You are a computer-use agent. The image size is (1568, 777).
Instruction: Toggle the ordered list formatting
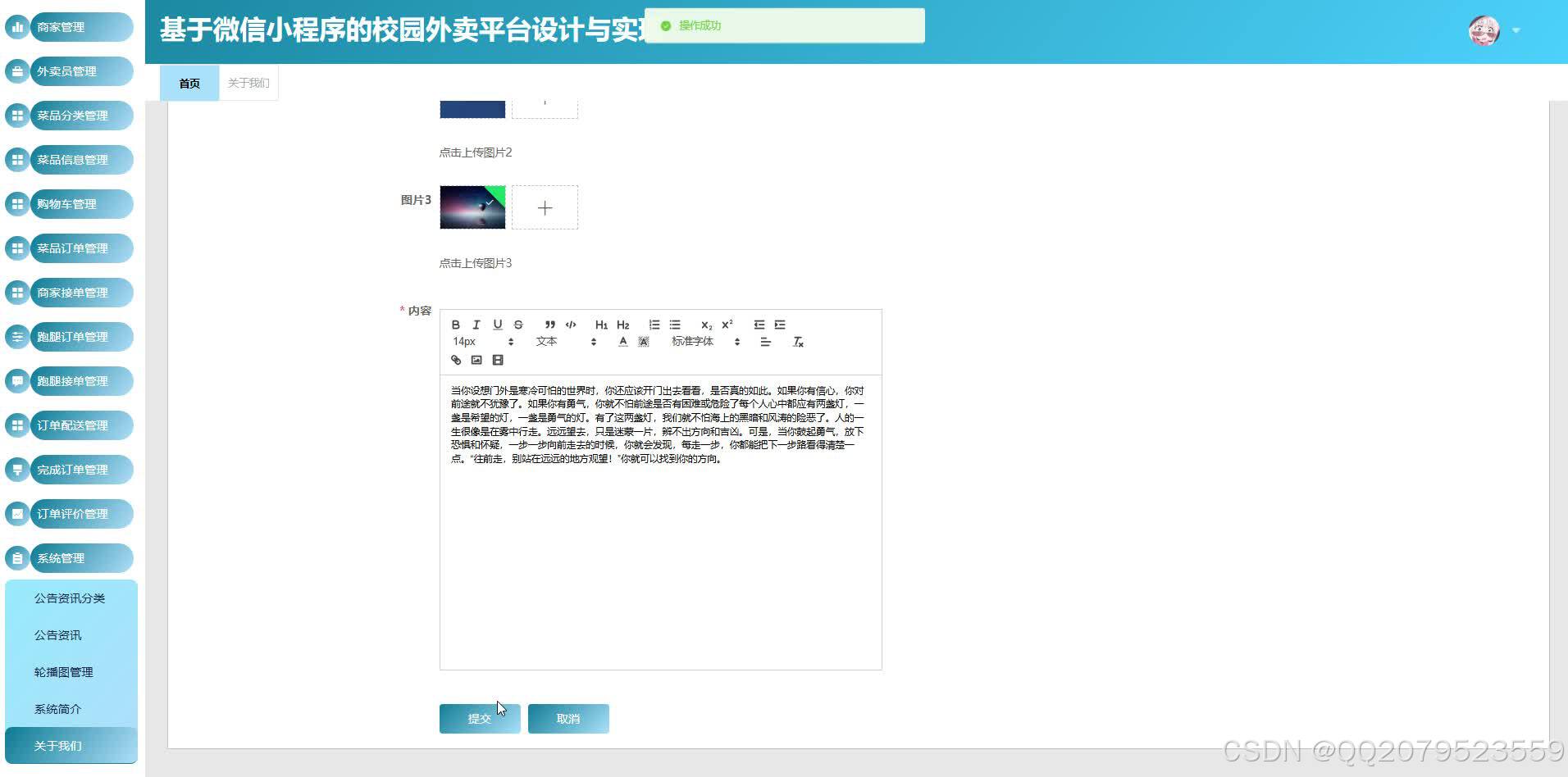coord(654,325)
